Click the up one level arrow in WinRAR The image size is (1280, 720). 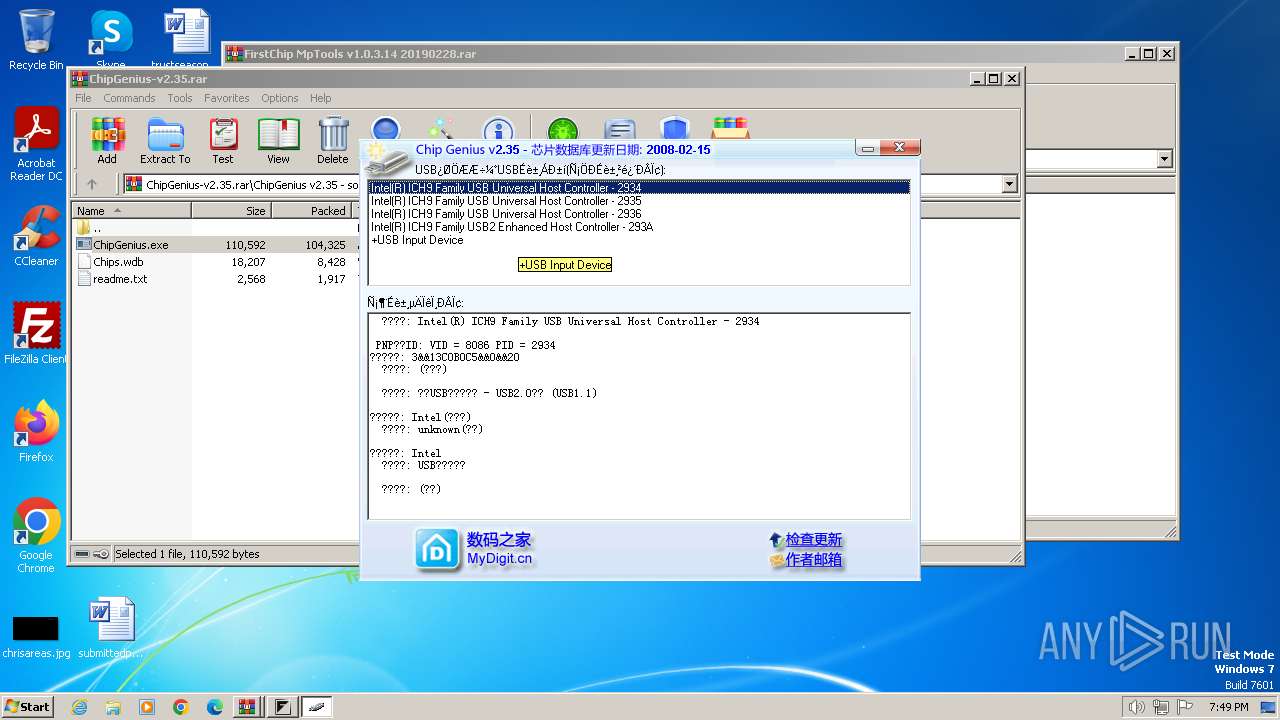click(x=92, y=184)
